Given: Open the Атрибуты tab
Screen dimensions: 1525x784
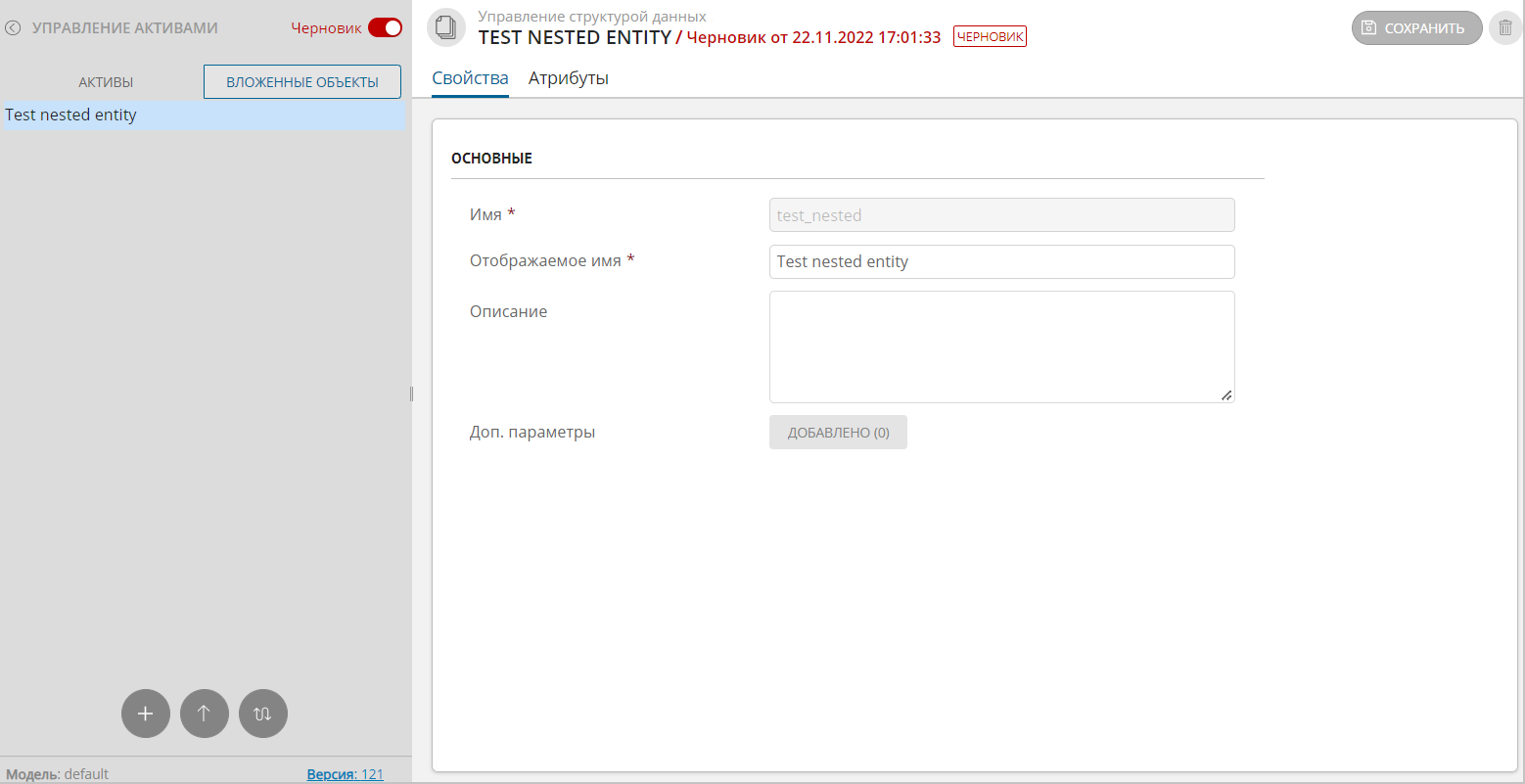Looking at the screenshot, I should click(569, 78).
